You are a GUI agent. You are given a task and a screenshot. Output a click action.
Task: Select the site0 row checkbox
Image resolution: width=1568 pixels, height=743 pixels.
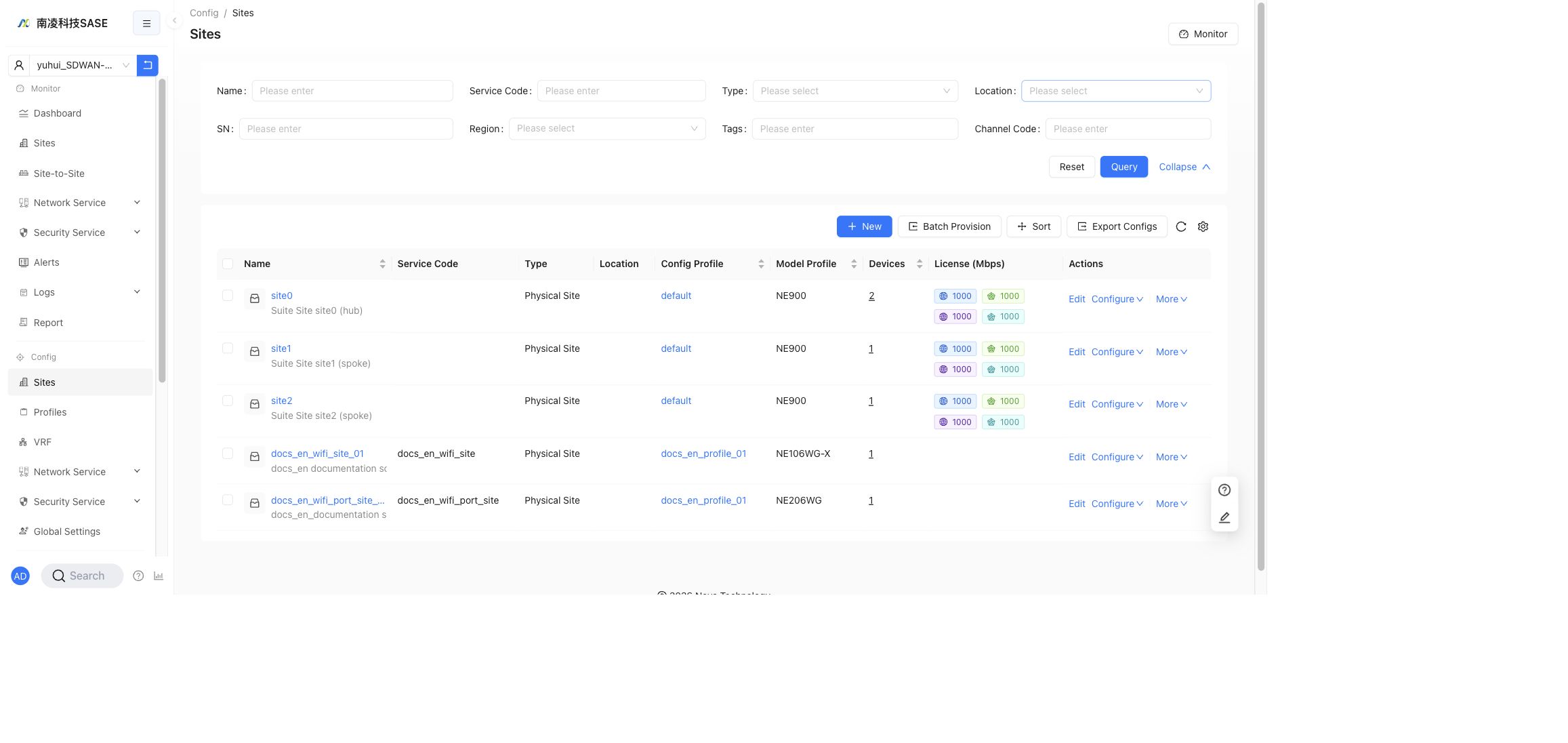(228, 296)
